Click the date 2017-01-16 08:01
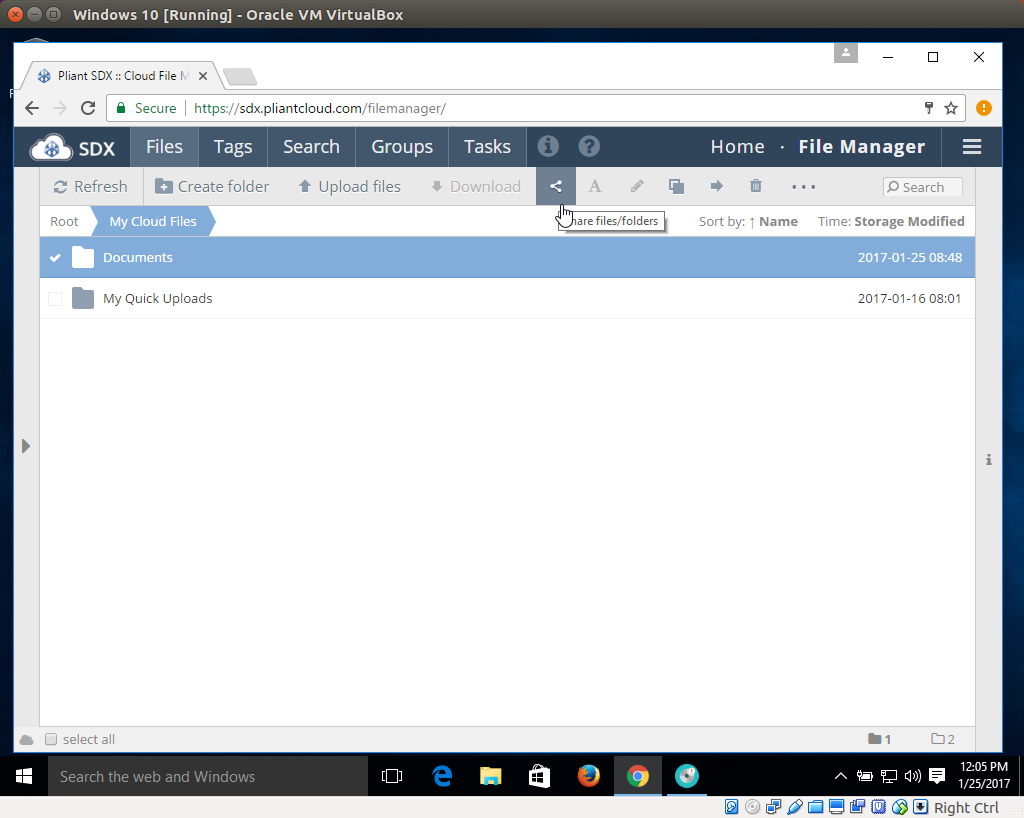 (909, 298)
